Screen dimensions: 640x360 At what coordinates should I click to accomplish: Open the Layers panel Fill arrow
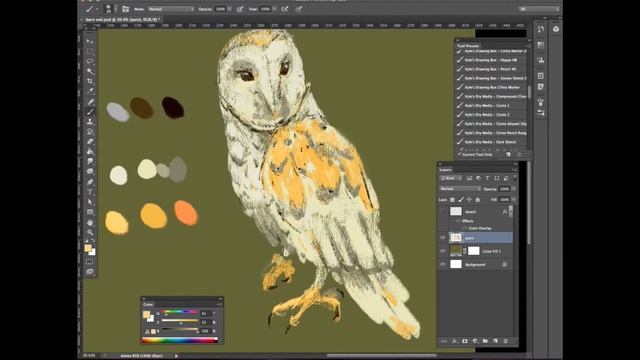click(513, 200)
